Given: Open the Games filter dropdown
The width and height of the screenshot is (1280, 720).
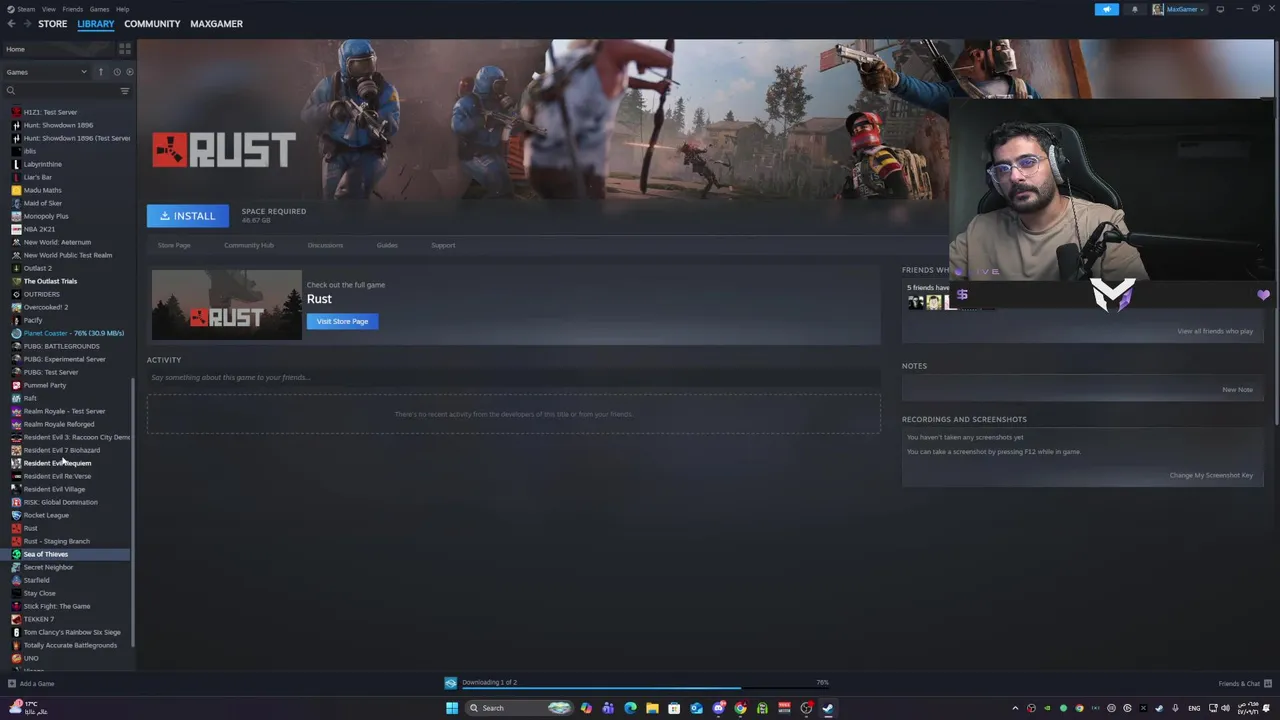Looking at the screenshot, I should tap(46, 72).
